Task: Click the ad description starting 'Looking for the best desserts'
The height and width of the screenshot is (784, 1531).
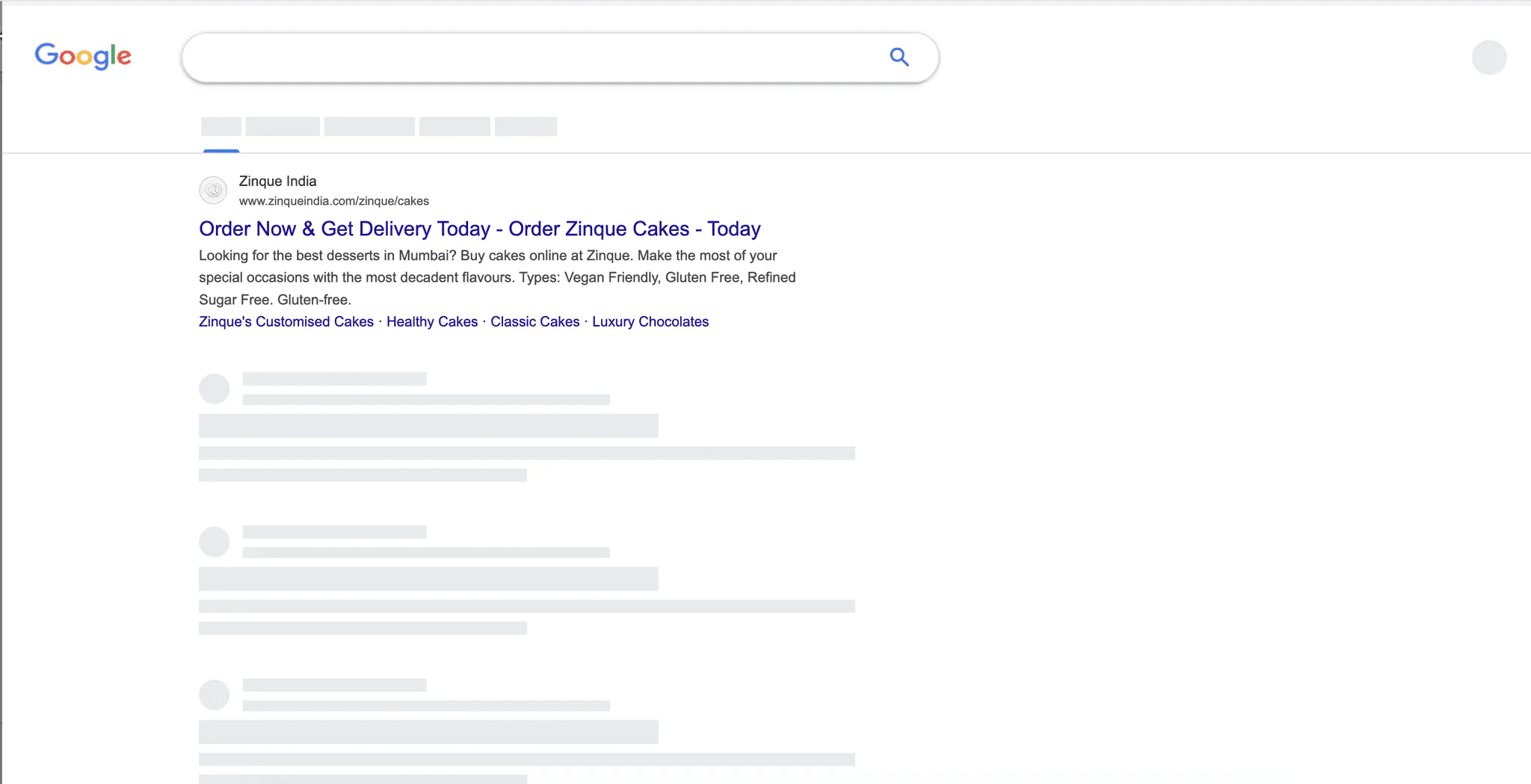Action: click(x=497, y=277)
